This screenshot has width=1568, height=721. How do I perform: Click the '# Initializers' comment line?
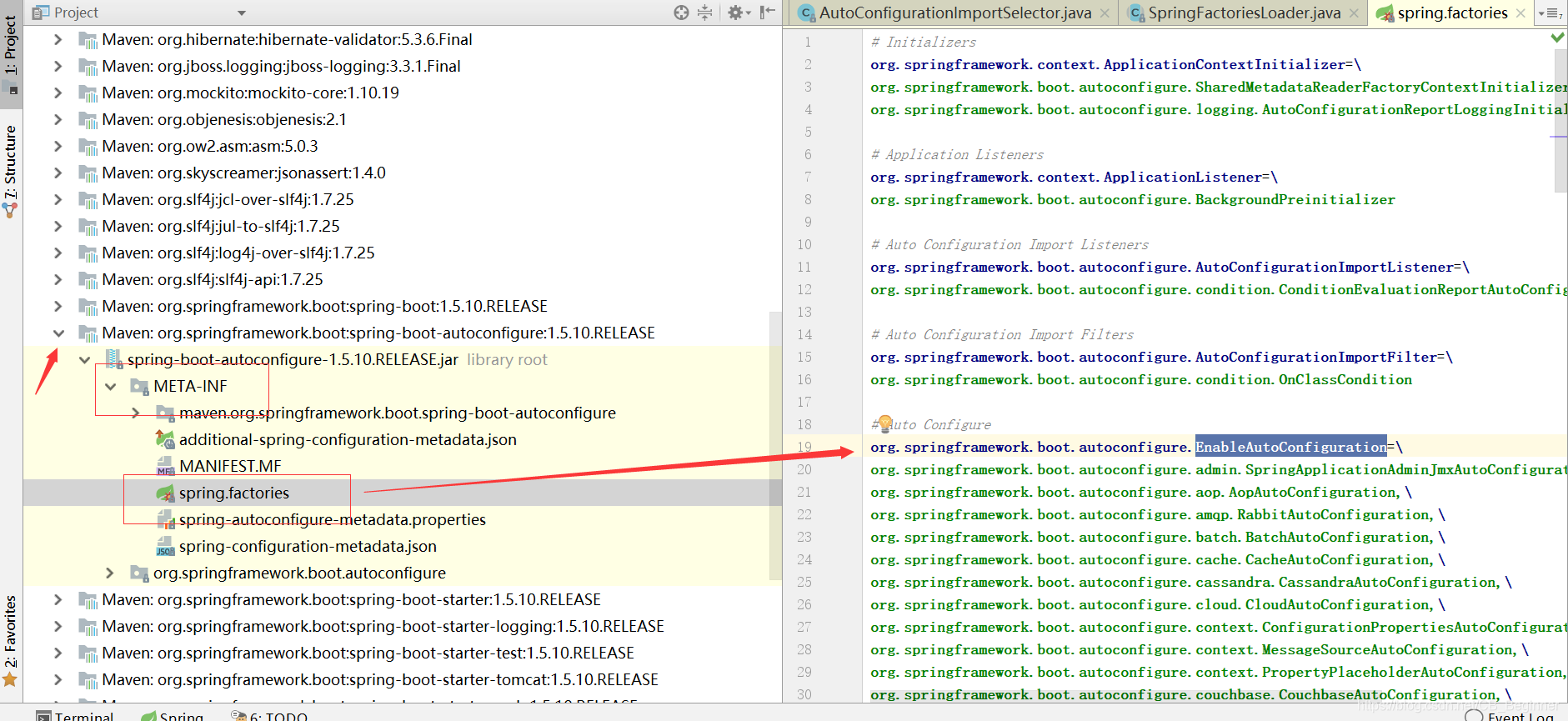tap(924, 42)
